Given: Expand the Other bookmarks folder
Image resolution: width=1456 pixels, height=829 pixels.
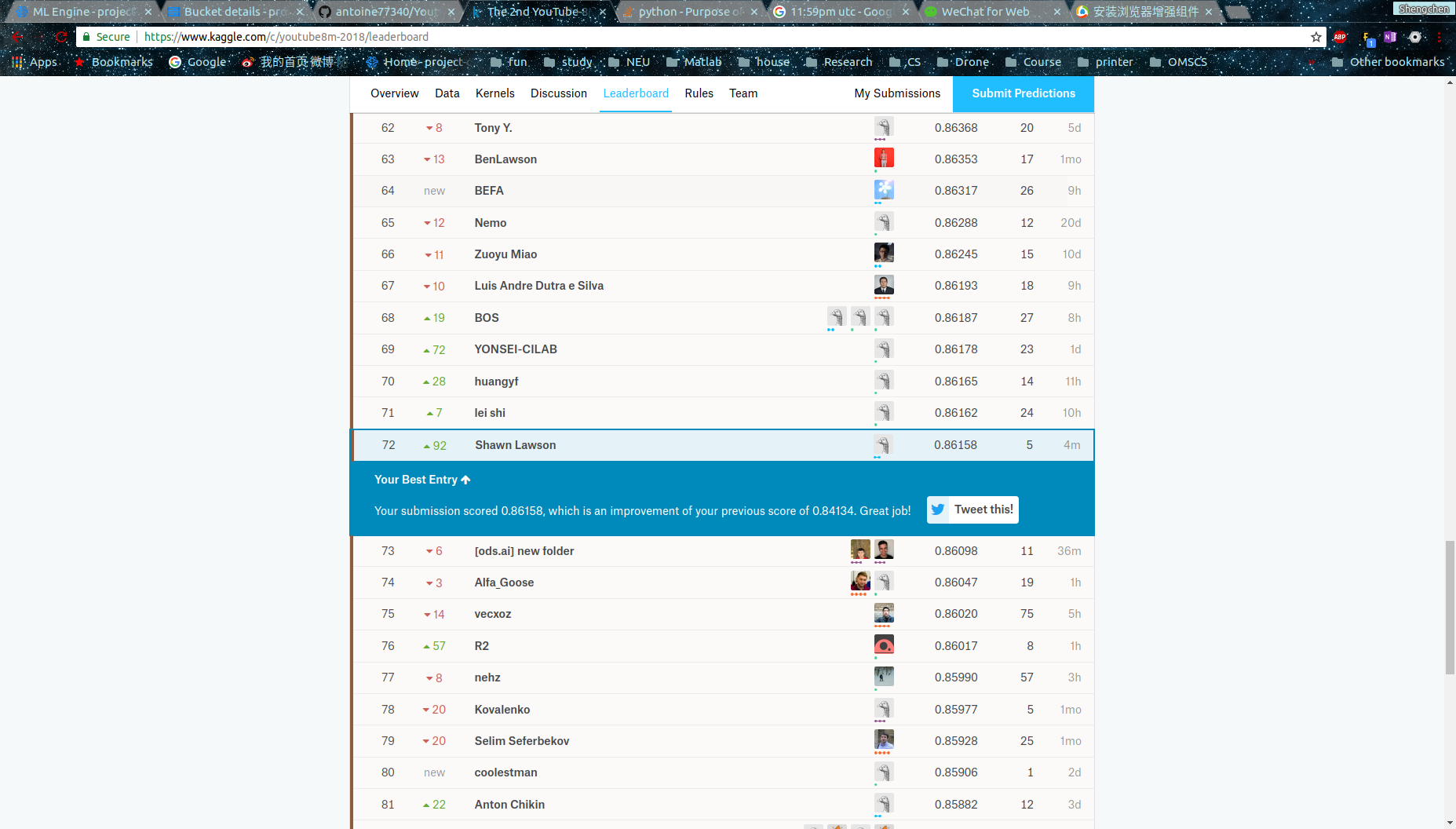Looking at the screenshot, I should 1388,62.
